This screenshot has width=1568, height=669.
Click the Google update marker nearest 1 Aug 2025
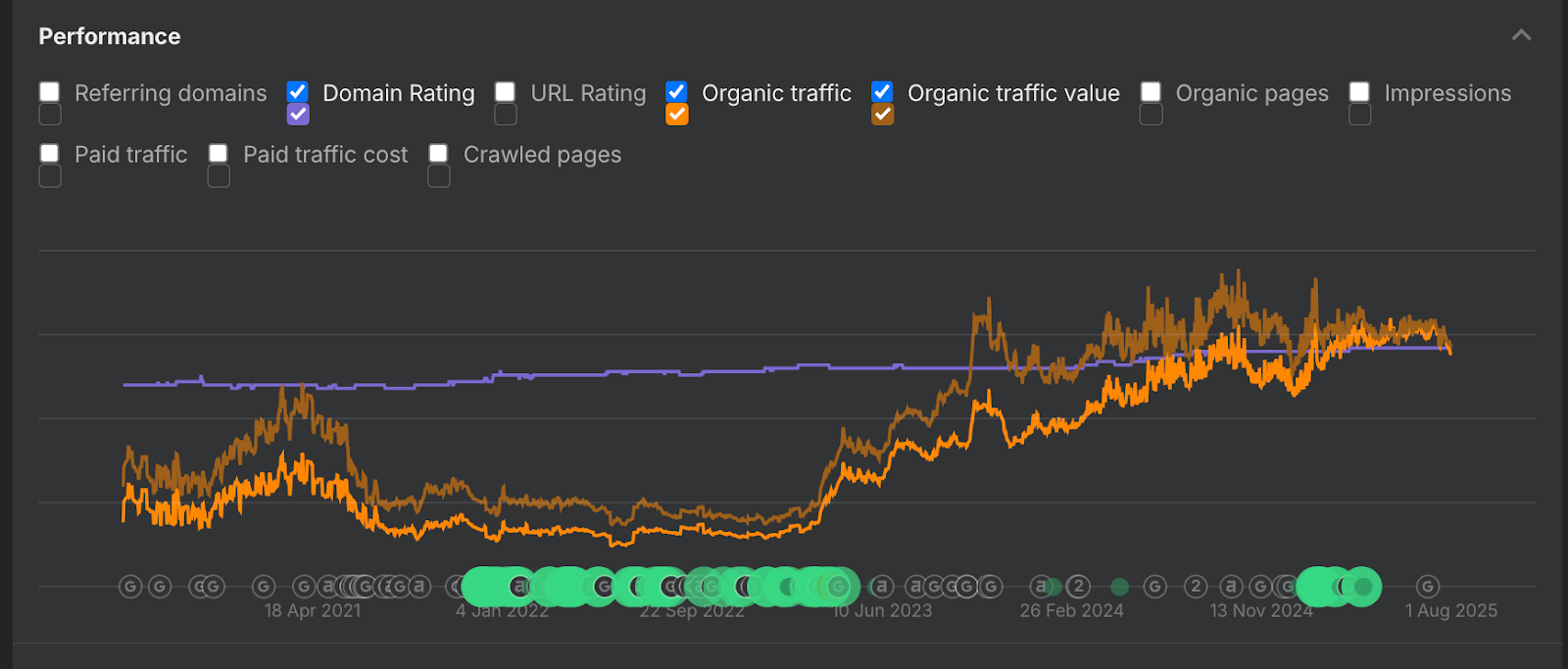[x=1428, y=587]
